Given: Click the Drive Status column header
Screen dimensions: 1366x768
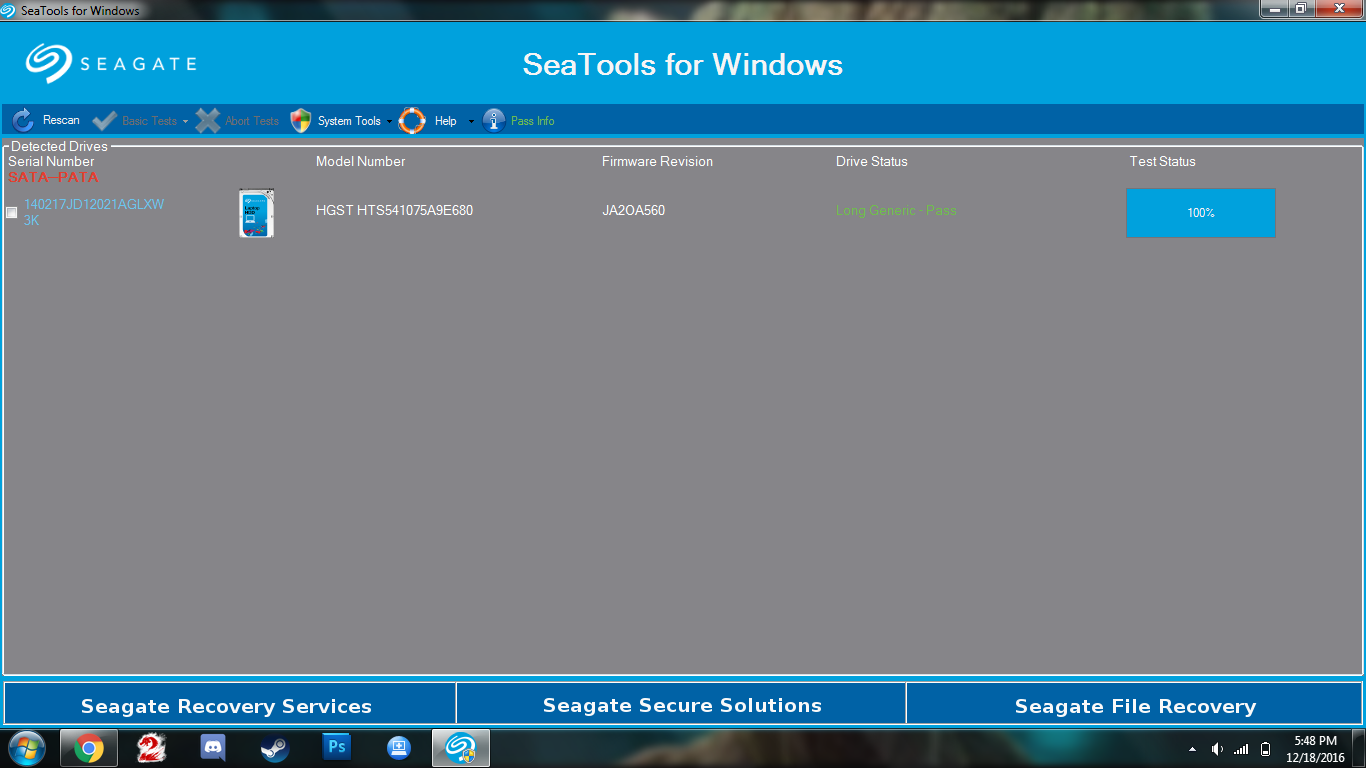Looking at the screenshot, I should [872, 161].
